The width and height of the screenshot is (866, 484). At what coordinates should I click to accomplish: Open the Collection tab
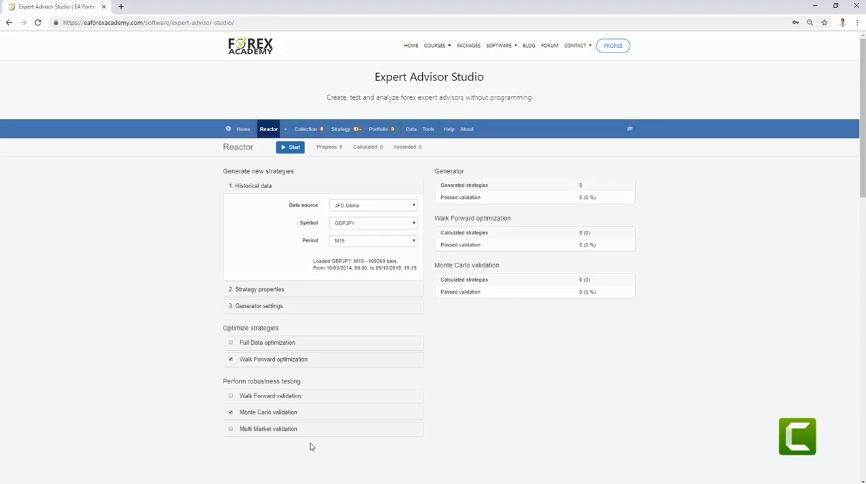309,129
